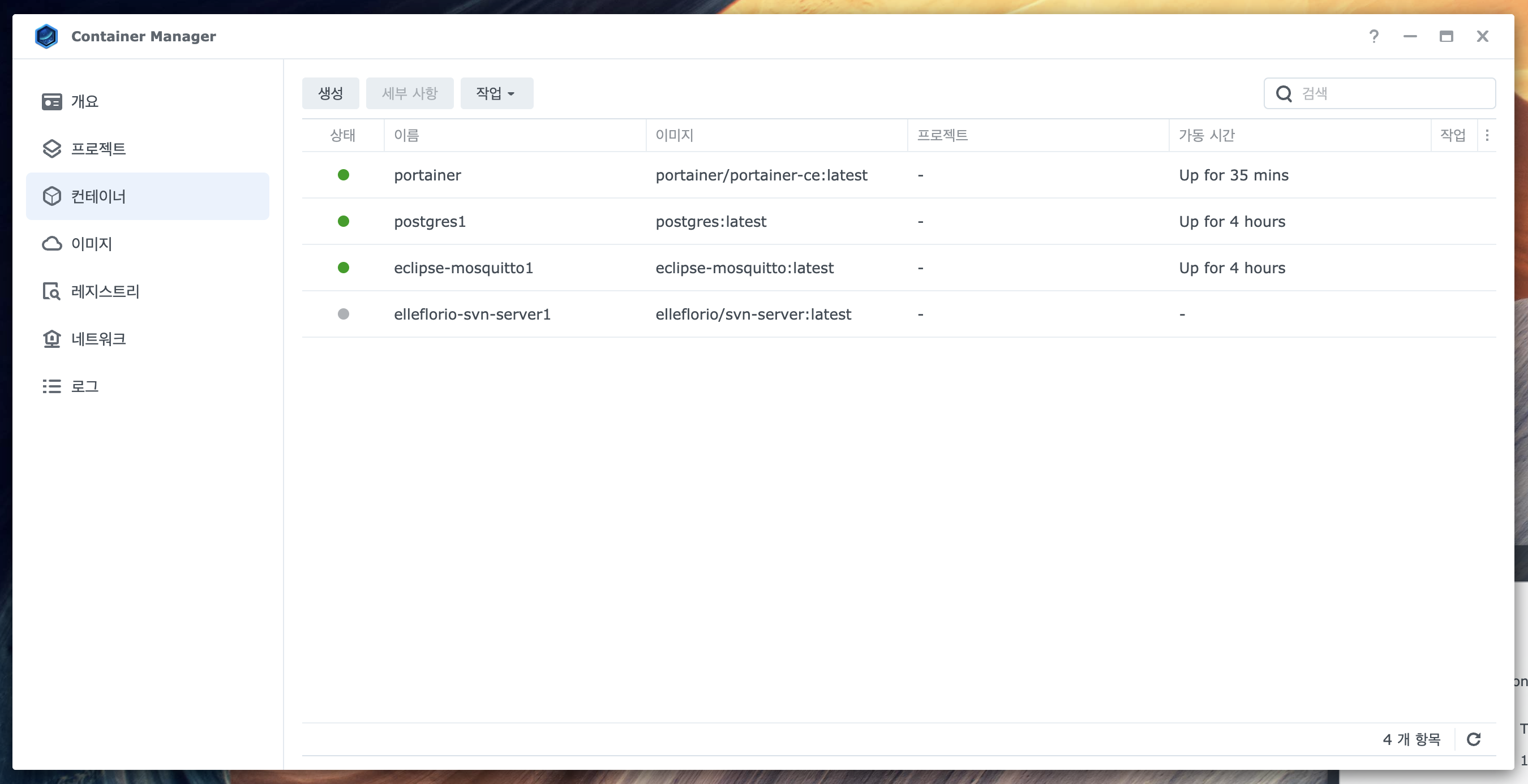This screenshot has height=784, width=1528.
Task: Open the column options kebab menu
Action: tap(1487, 135)
